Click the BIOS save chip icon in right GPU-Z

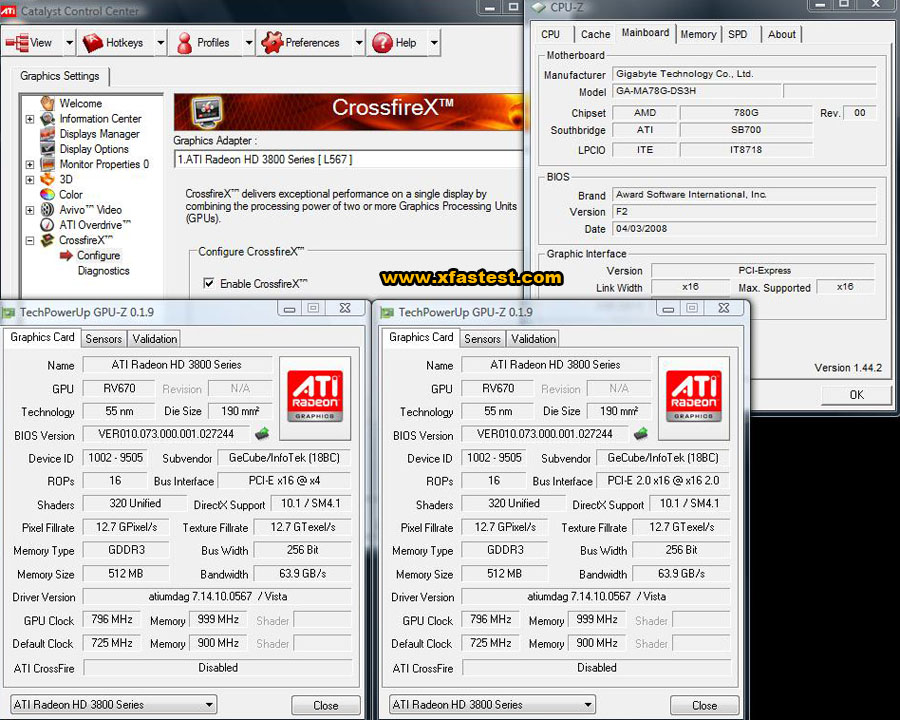[641, 433]
